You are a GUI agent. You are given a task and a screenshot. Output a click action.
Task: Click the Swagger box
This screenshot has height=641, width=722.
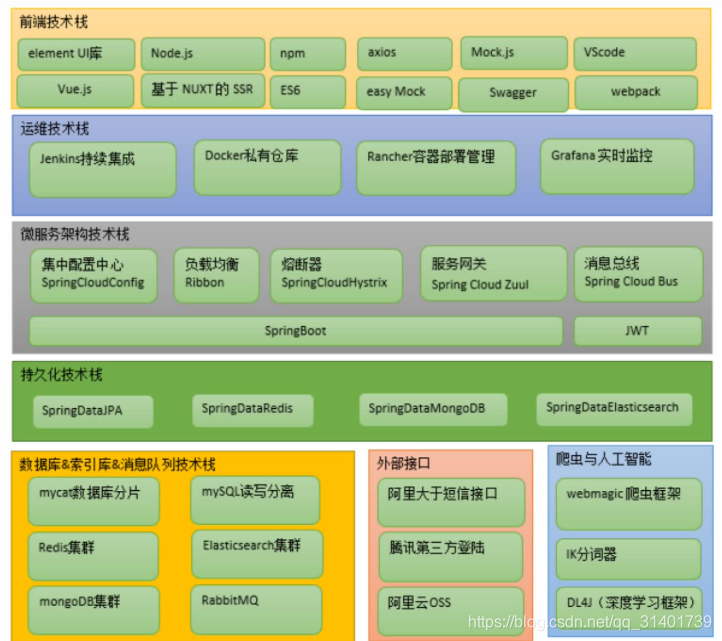[513, 94]
